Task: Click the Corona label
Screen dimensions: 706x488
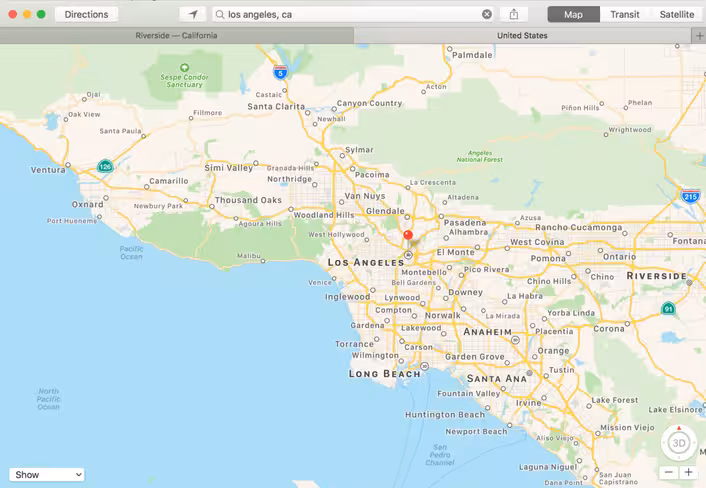Action: tap(609, 329)
